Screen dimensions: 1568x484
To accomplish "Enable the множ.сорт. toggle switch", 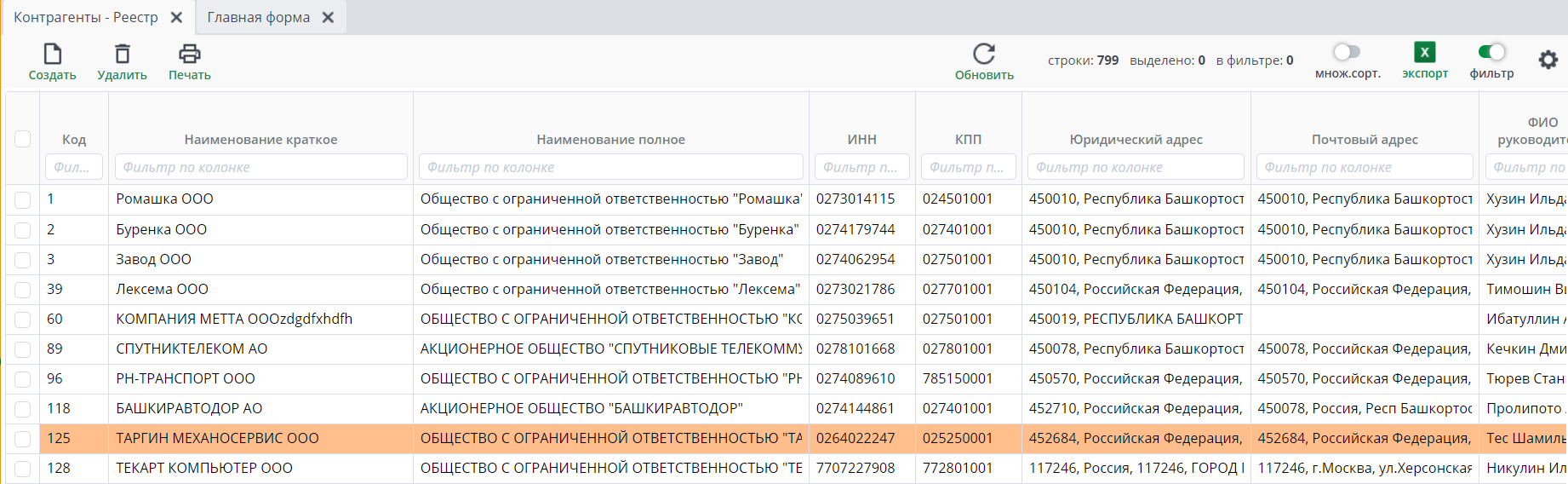I will [x=1347, y=52].
